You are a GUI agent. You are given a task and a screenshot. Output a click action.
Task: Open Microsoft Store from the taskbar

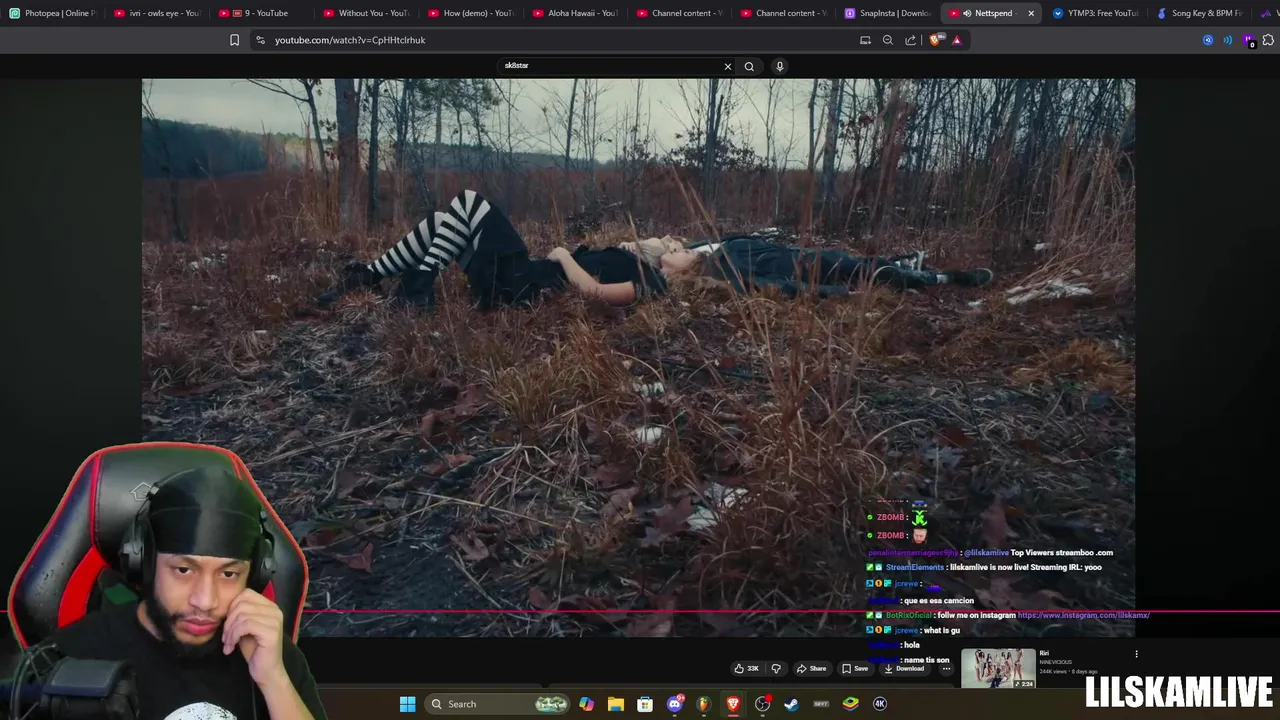pos(645,704)
